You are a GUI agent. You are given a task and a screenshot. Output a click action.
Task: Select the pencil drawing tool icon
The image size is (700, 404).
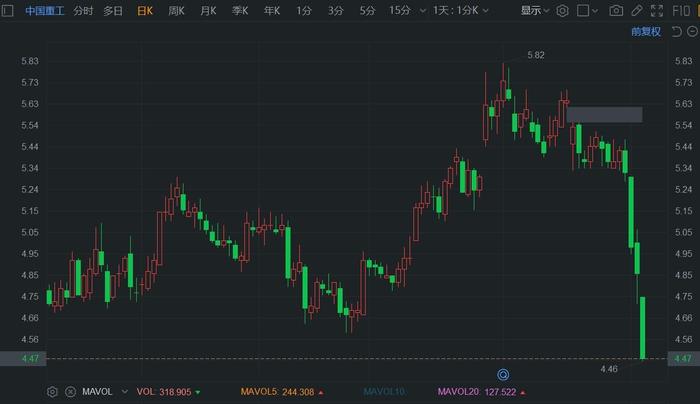tap(637, 10)
